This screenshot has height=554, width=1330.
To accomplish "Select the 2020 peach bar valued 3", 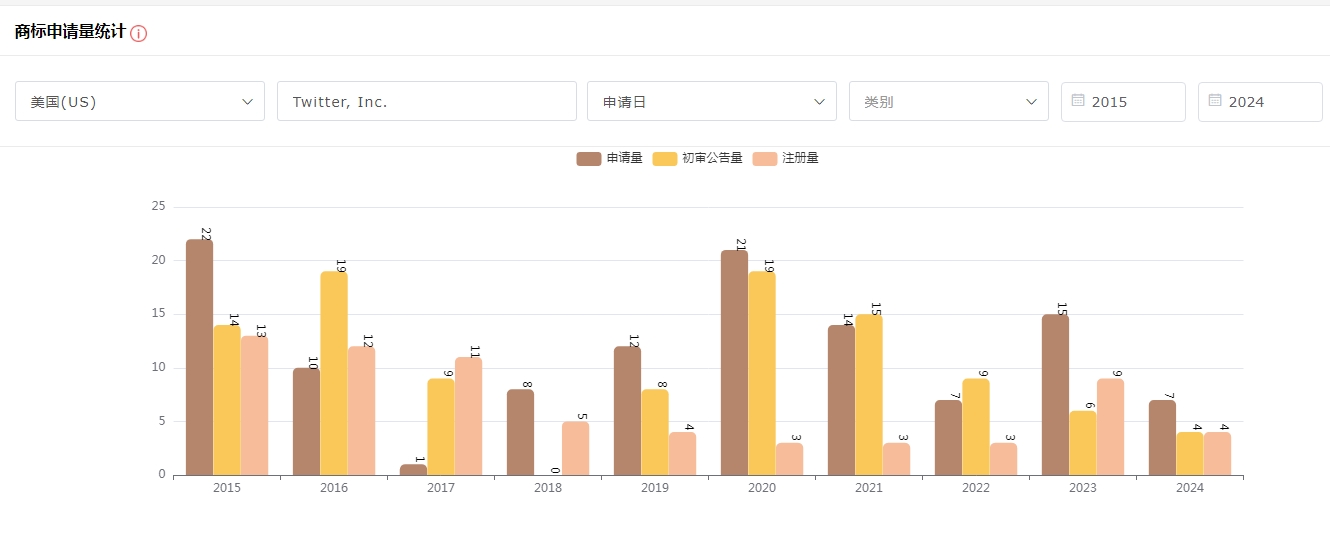I will click(x=789, y=459).
